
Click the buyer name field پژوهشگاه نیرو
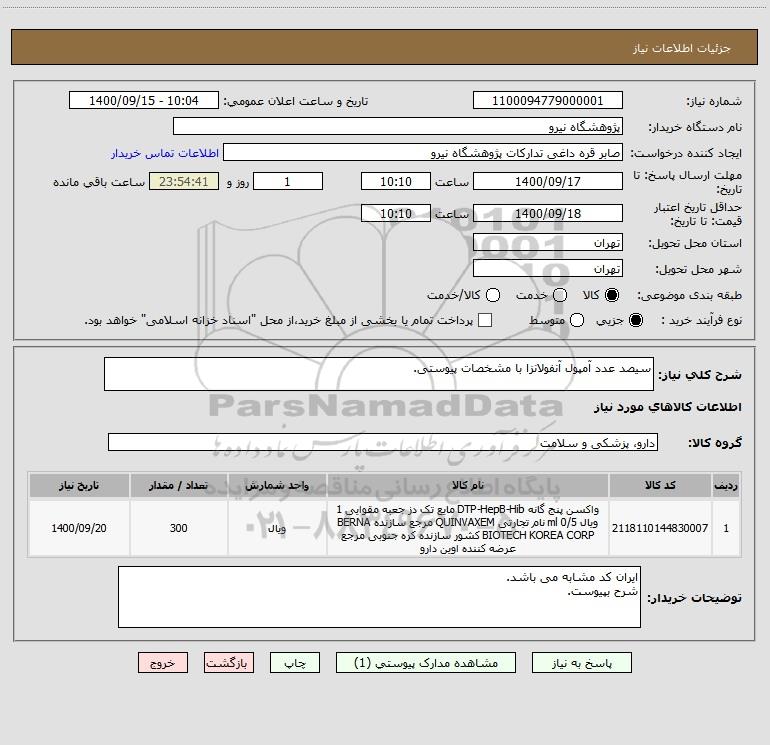[x=398, y=126]
